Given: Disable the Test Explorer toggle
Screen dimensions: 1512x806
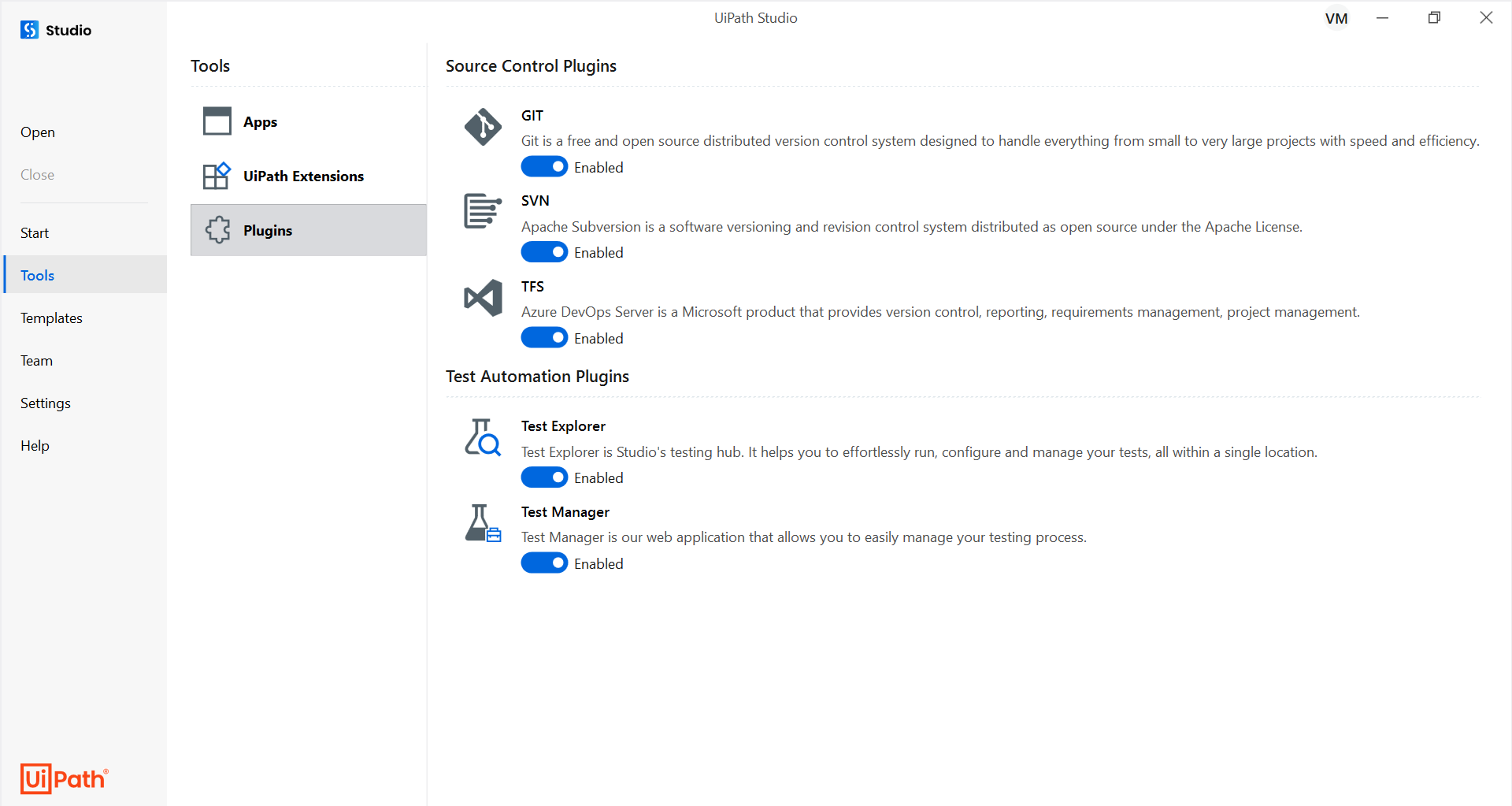Looking at the screenshot, I should click(x=544, y=477).
